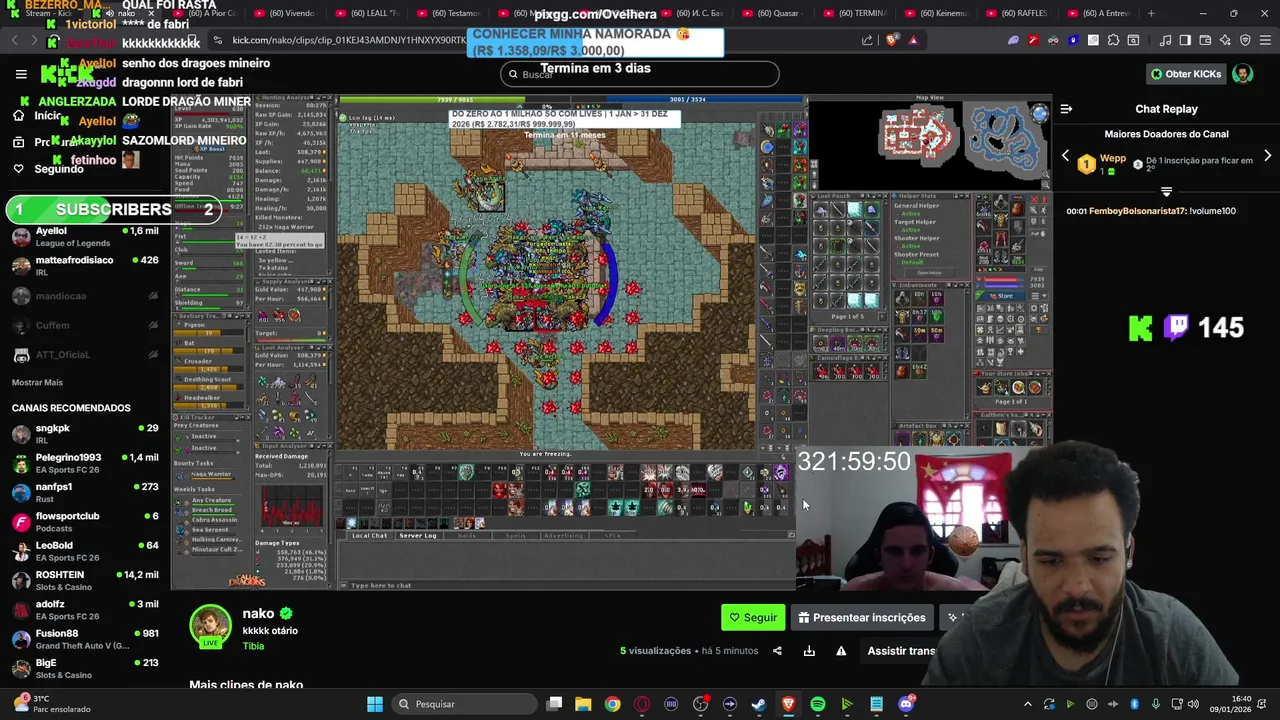The image size is (1280, 720).
Task: Click Presentear inscrições button
Action: 863,617
